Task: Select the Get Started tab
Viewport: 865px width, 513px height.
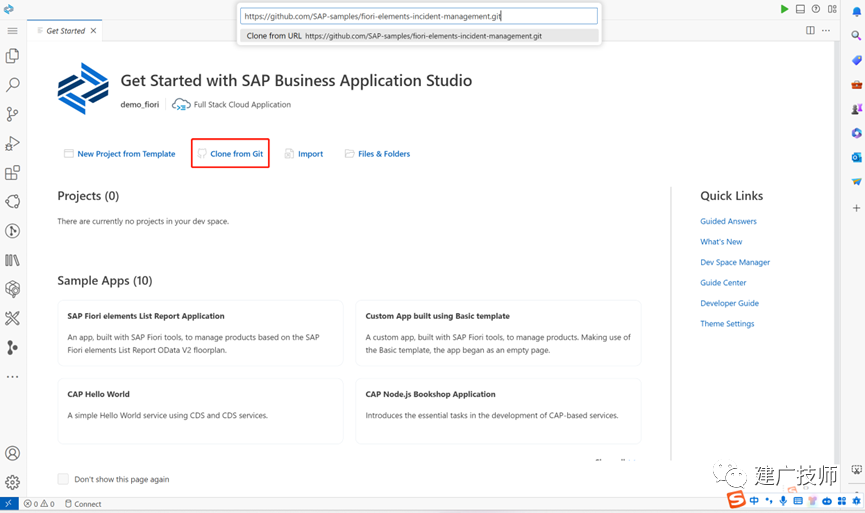Action: pyautogui.click(x=65, y=31)
